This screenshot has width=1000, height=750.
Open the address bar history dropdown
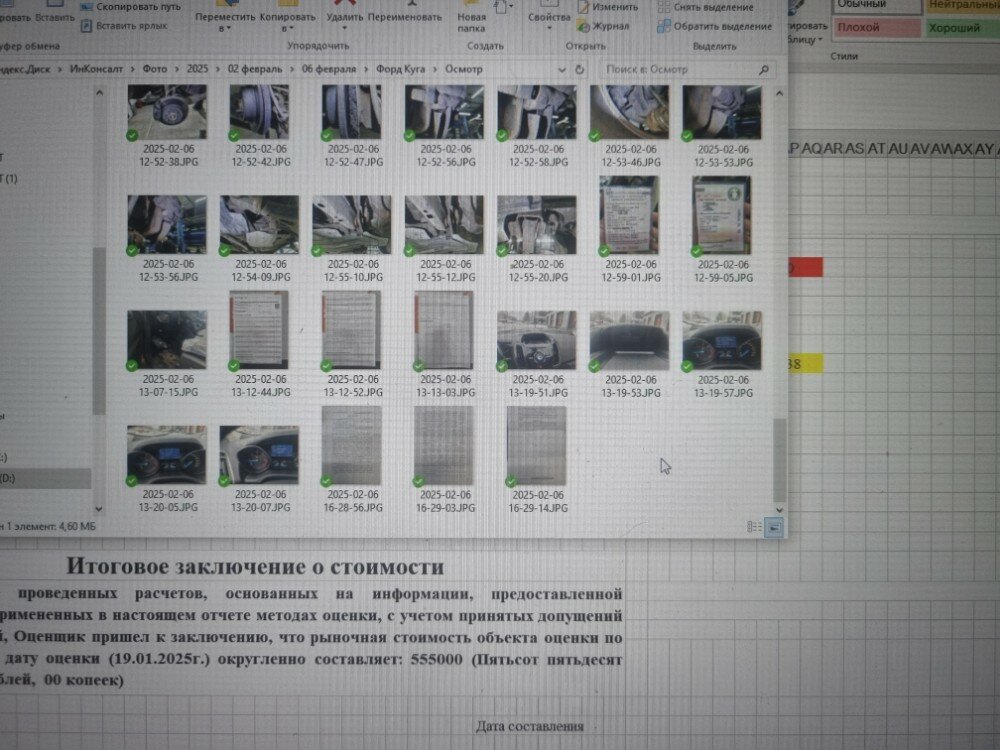coord(561,70)
